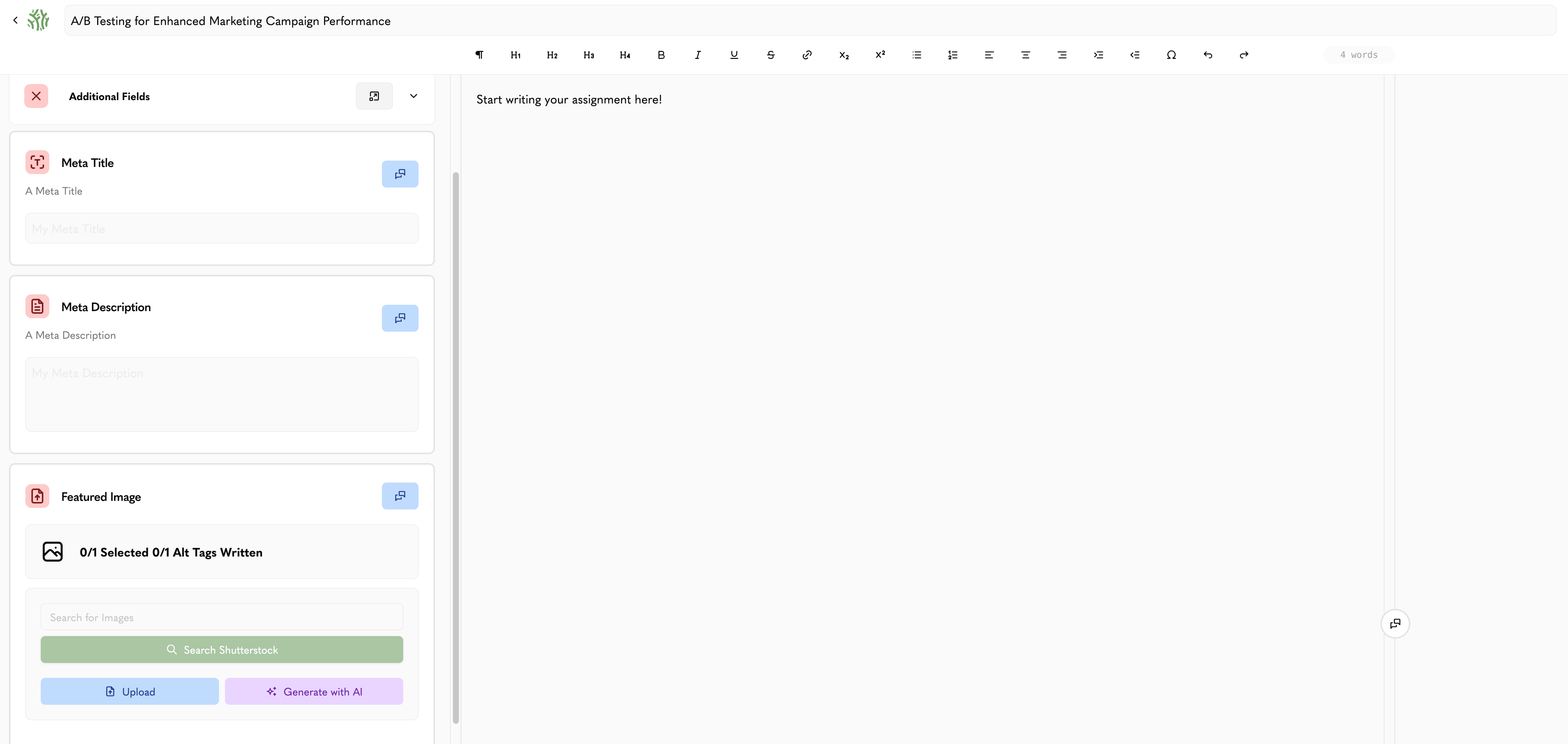The width and height of the screenshot is (1568, 744).
Task: Open comments for Meta Description
Action: point(400,318)
